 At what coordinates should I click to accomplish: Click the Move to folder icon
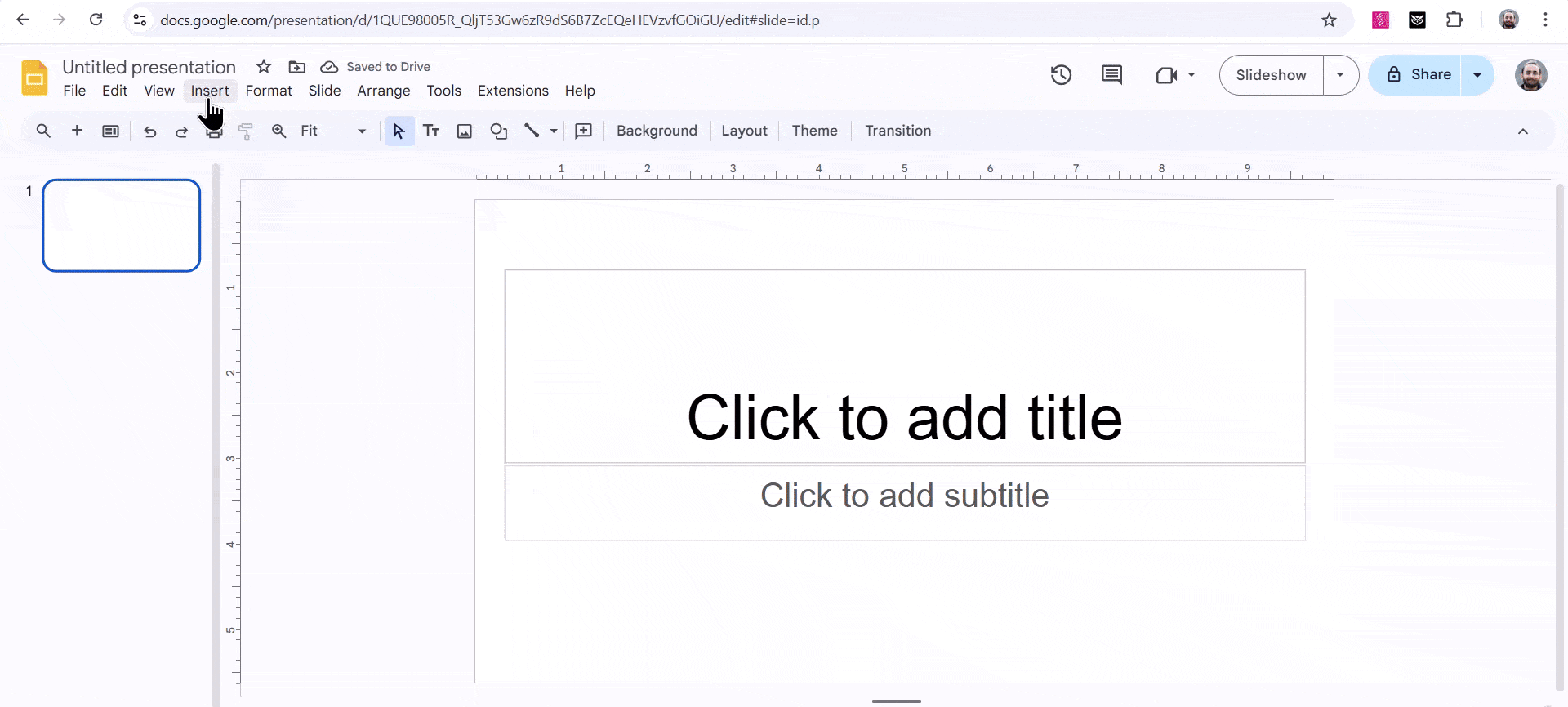(x=297, y=67)
